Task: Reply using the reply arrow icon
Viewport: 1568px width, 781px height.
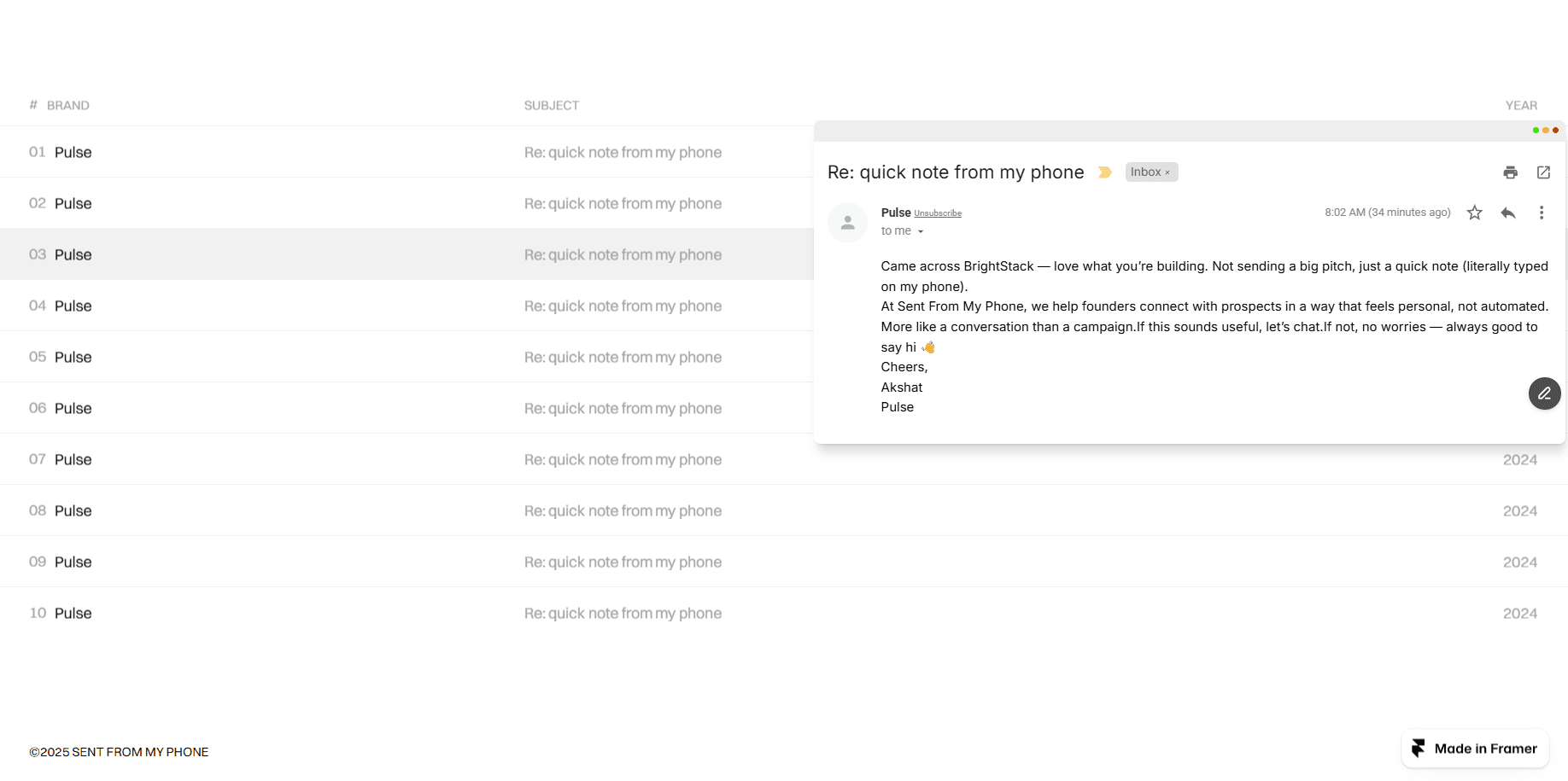Action: (1508, 213)
